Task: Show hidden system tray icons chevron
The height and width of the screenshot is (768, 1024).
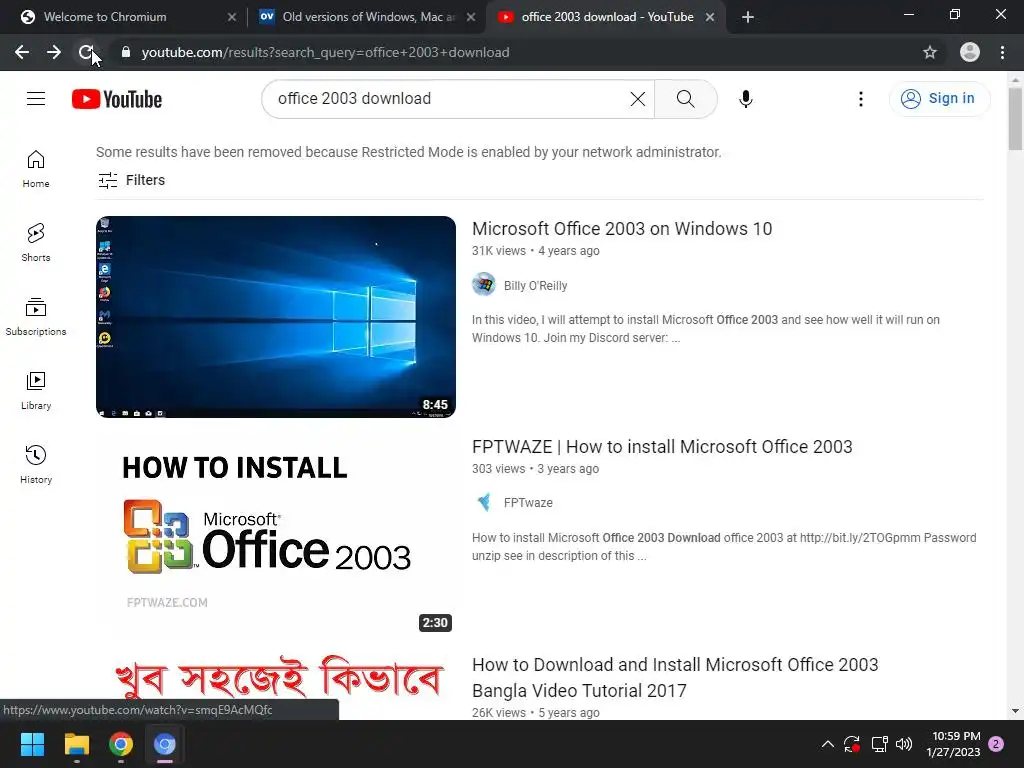Action: (827, 744)
